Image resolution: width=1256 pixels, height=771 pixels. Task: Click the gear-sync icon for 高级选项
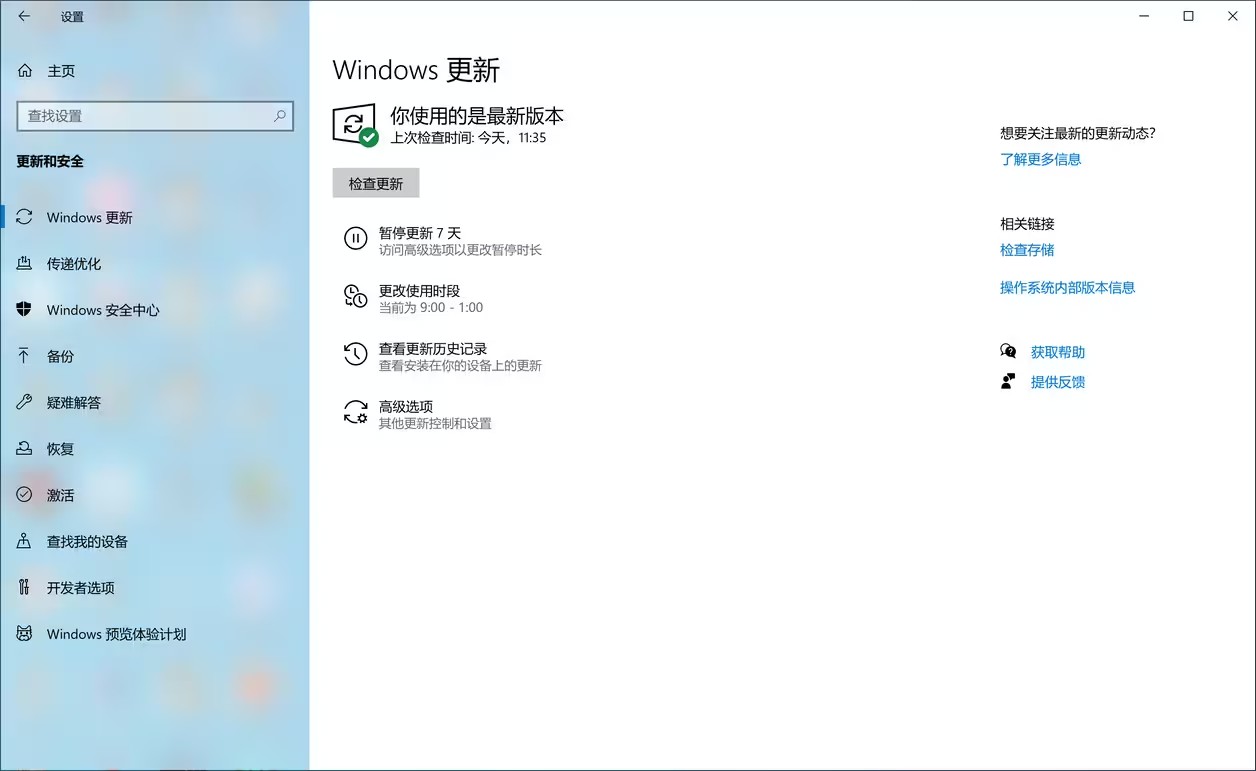(x=355, y=412)
